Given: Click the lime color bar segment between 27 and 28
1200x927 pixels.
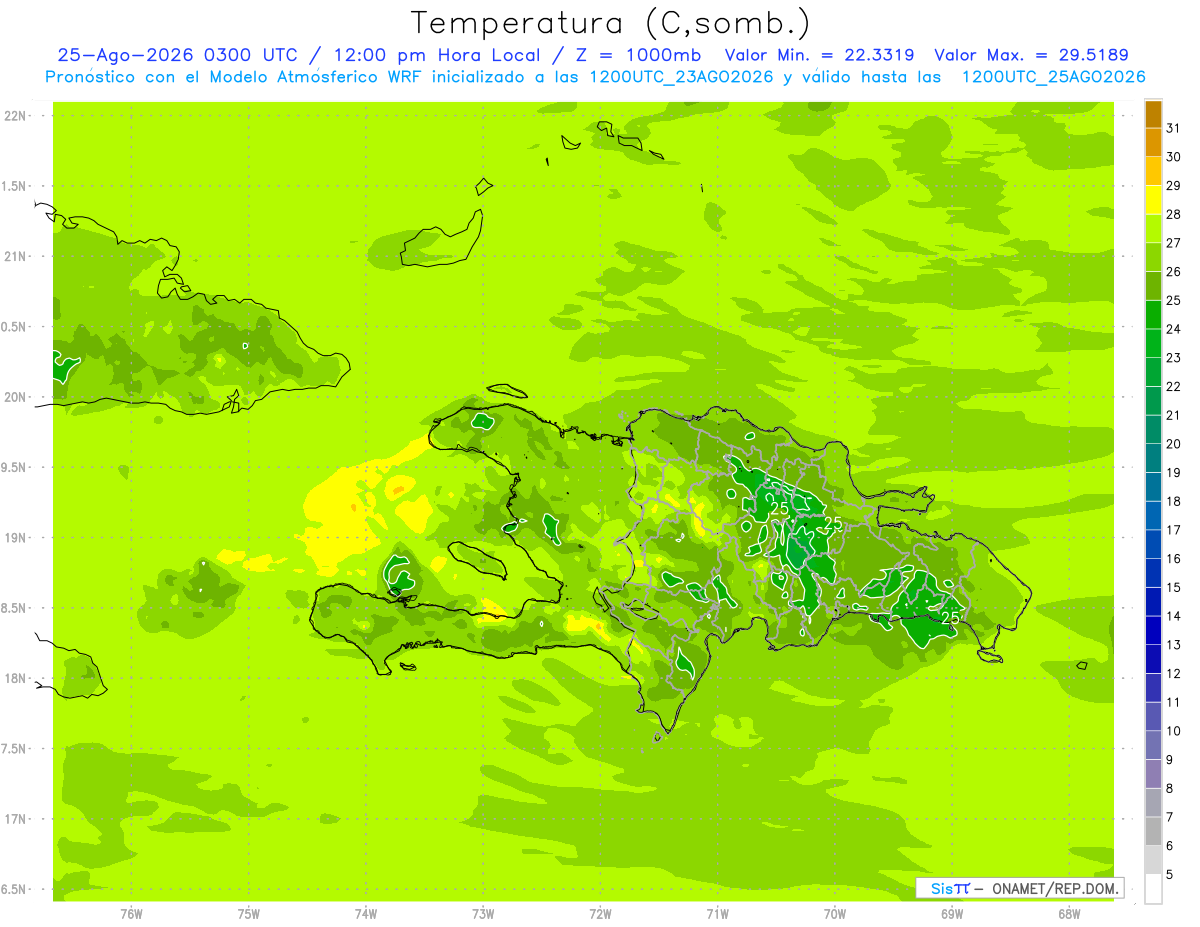Looking at the screenshot, I should 1153,229.
